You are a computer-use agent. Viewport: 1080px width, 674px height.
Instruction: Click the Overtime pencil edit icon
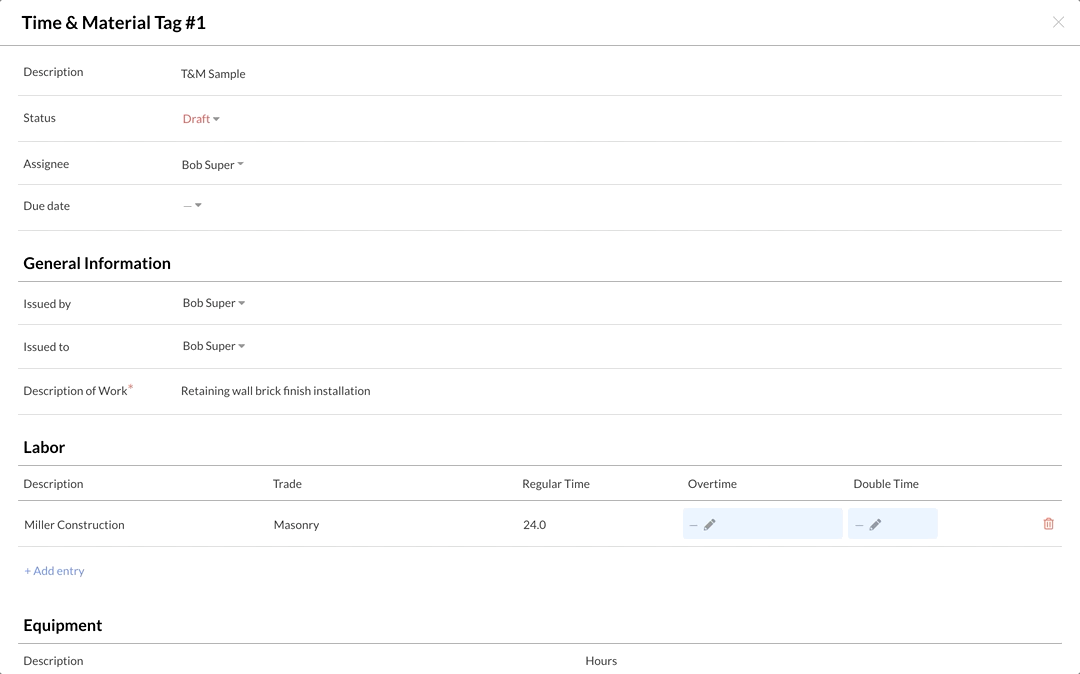(x=710, y=524)
